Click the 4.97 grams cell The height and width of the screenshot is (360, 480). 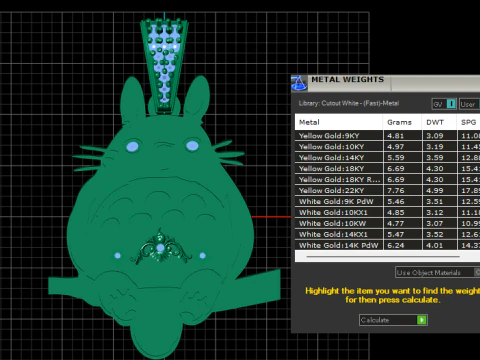(x=402, y=147)
